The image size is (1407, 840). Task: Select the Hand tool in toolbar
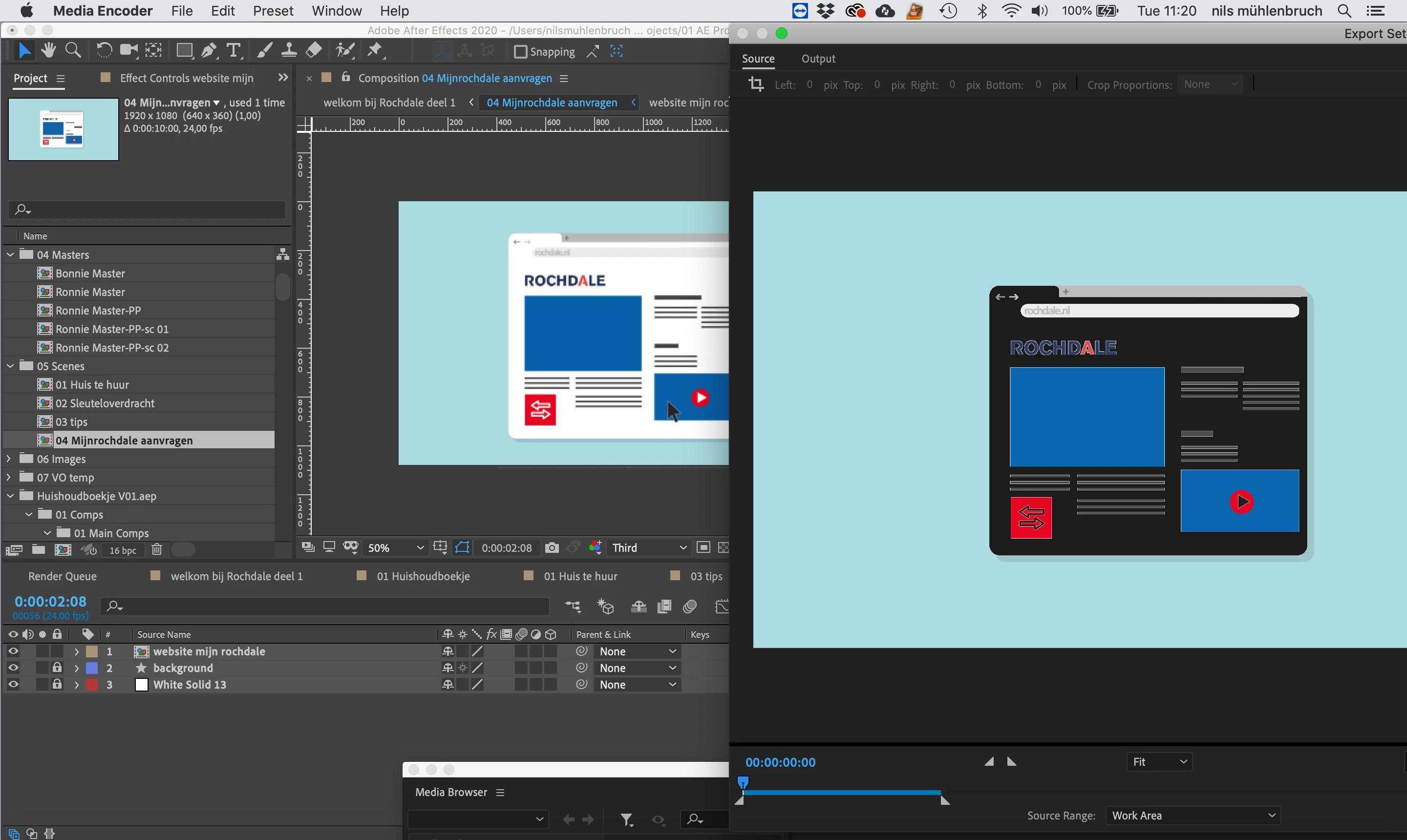coord(48,51)
